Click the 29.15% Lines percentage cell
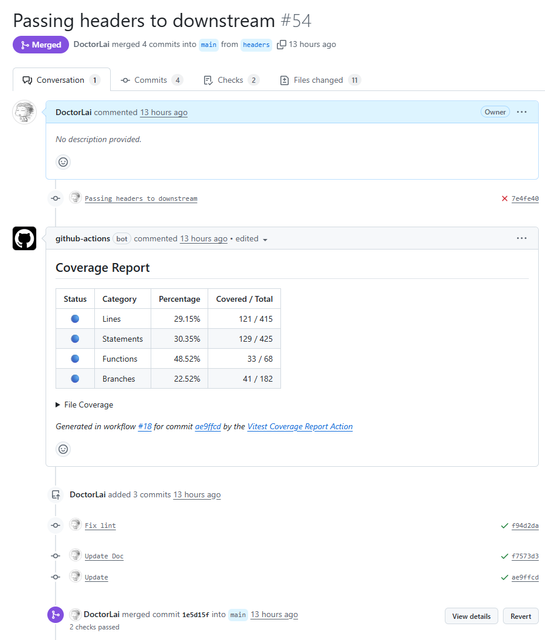545x640 pixels. tap(179, 319)
